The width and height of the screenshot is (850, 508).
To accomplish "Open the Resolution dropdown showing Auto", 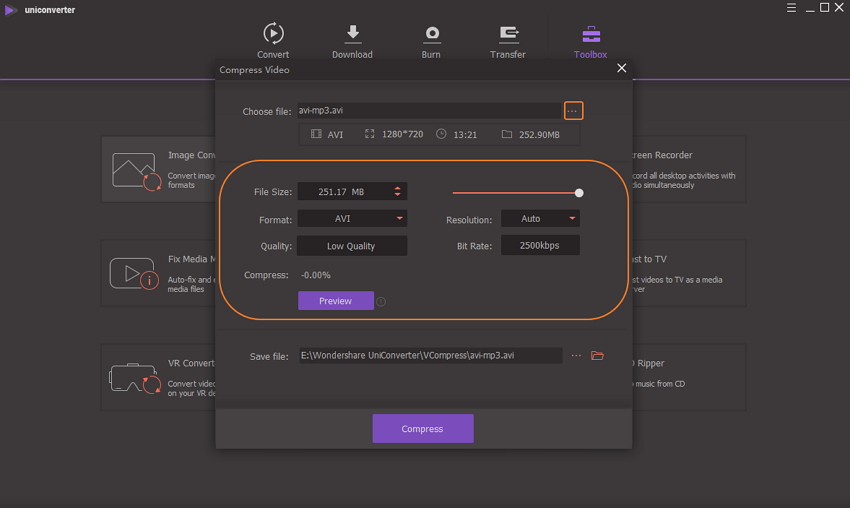I will (x=540, y=218).
